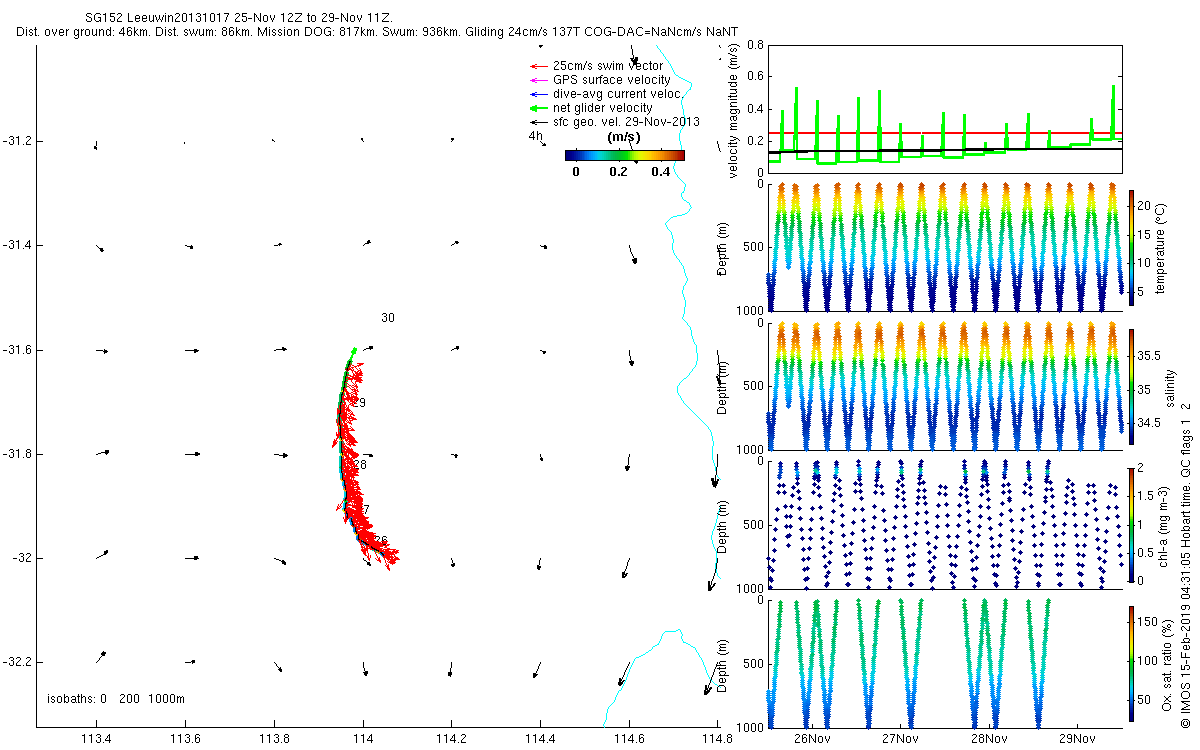Click the '0.2' tick under velocity colorbar

[617, 172]
